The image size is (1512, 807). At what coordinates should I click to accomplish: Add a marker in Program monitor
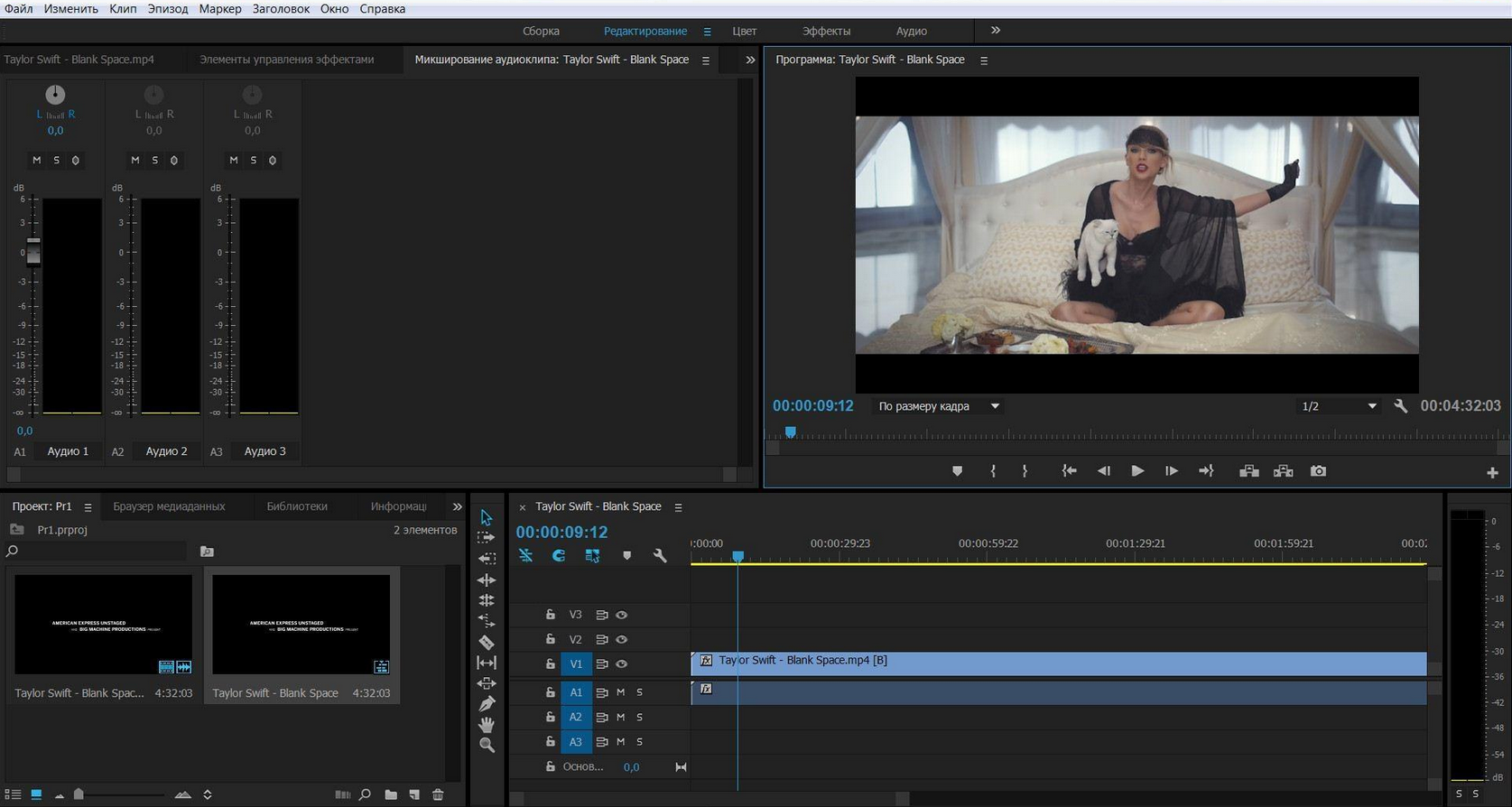tap(957, 471)
